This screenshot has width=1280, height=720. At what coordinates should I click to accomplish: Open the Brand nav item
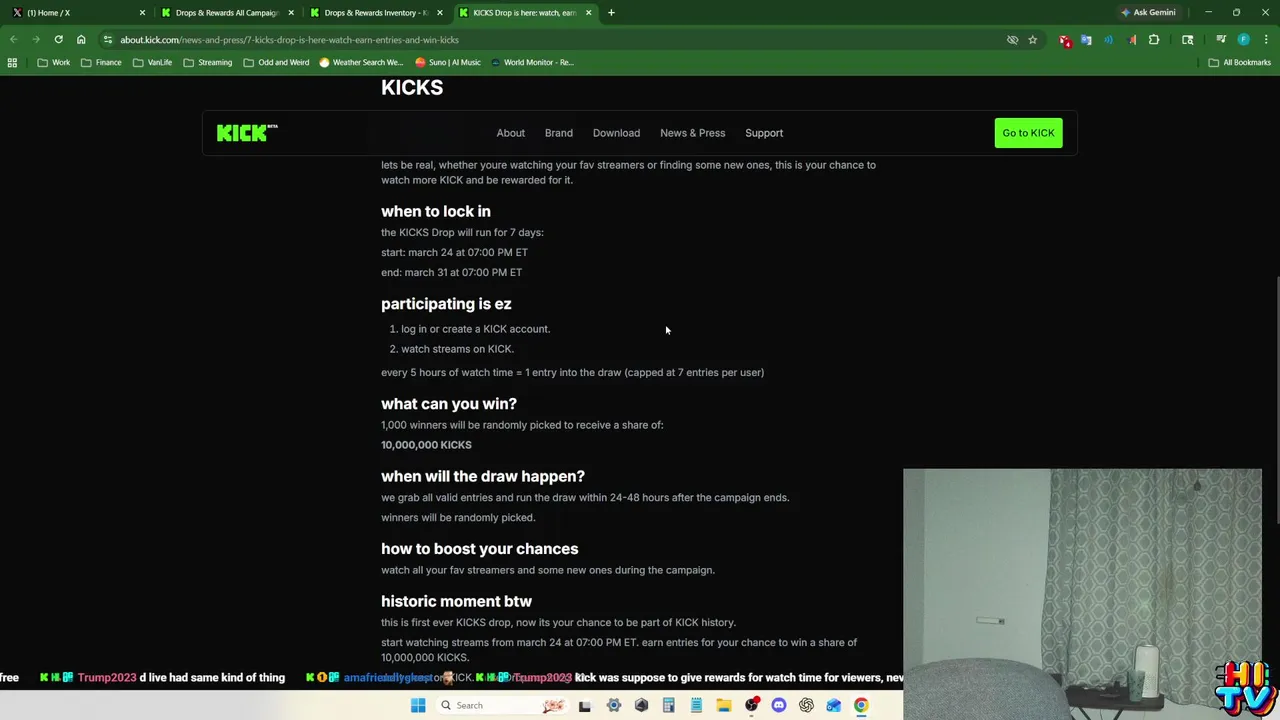[559, 133]
